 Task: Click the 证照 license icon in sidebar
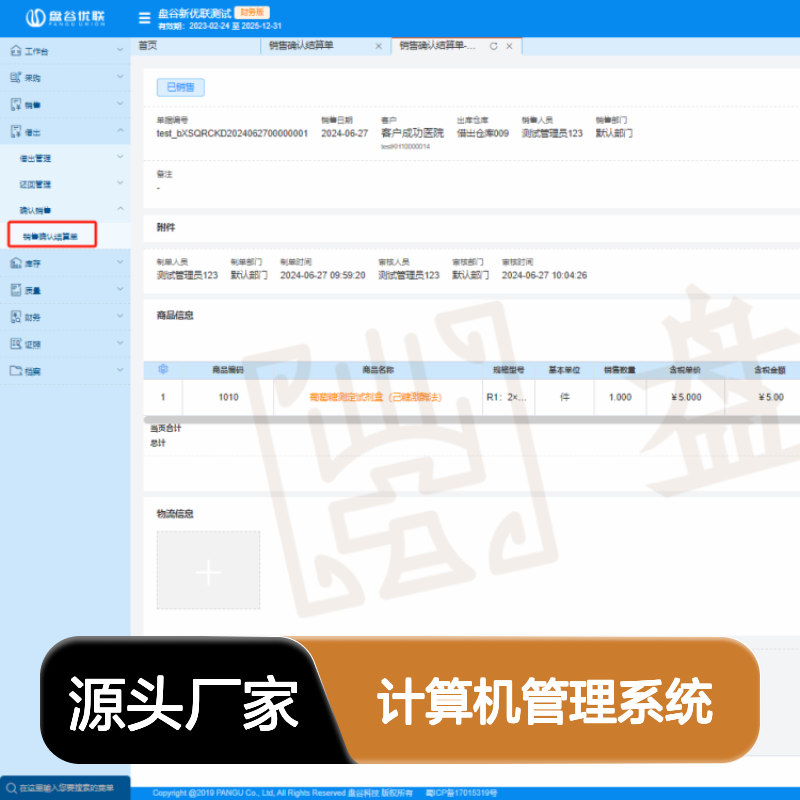16,344
